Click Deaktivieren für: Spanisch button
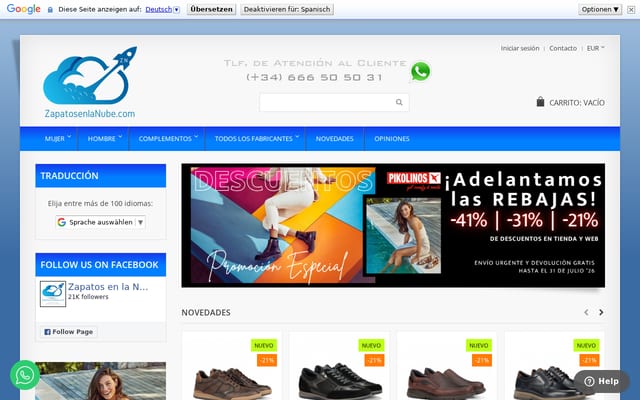 click(x=287, y=9)
